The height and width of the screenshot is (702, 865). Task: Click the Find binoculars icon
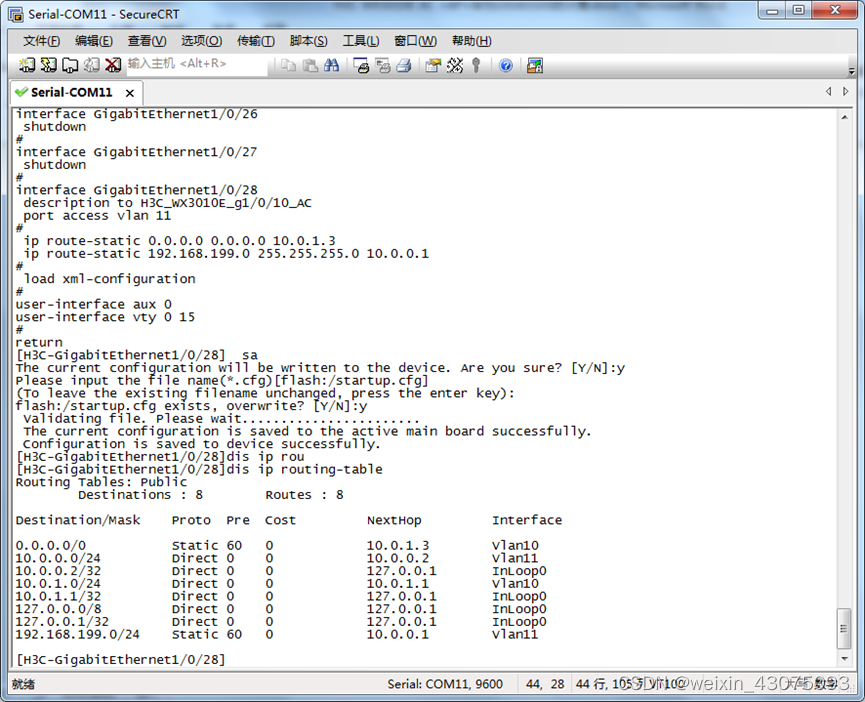331,65
